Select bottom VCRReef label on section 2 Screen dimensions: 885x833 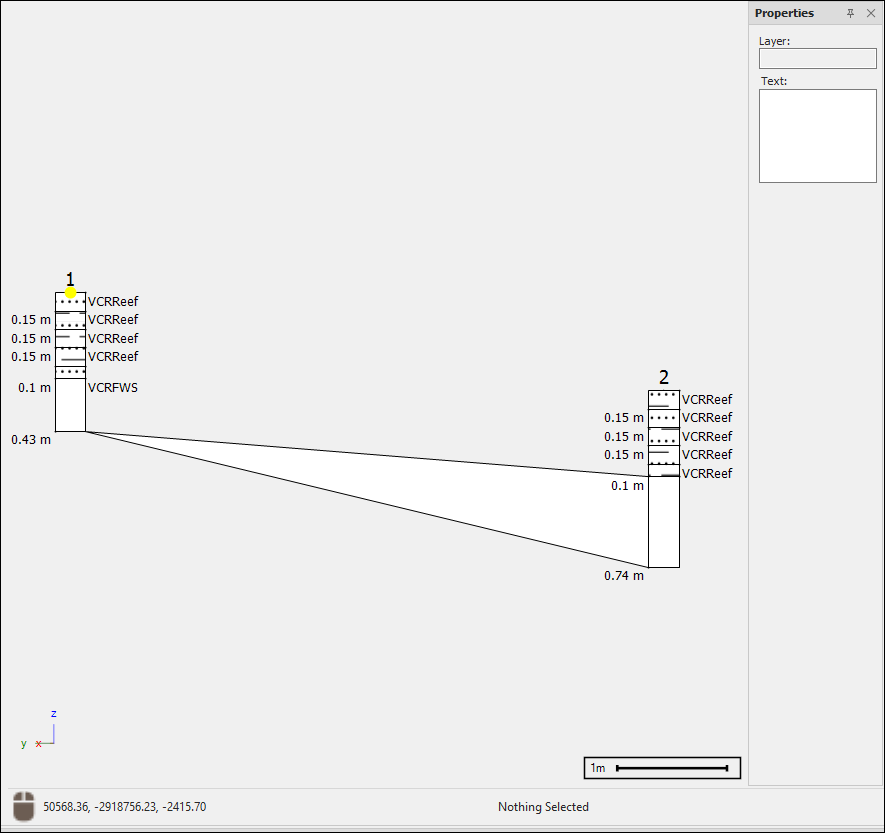707,474
